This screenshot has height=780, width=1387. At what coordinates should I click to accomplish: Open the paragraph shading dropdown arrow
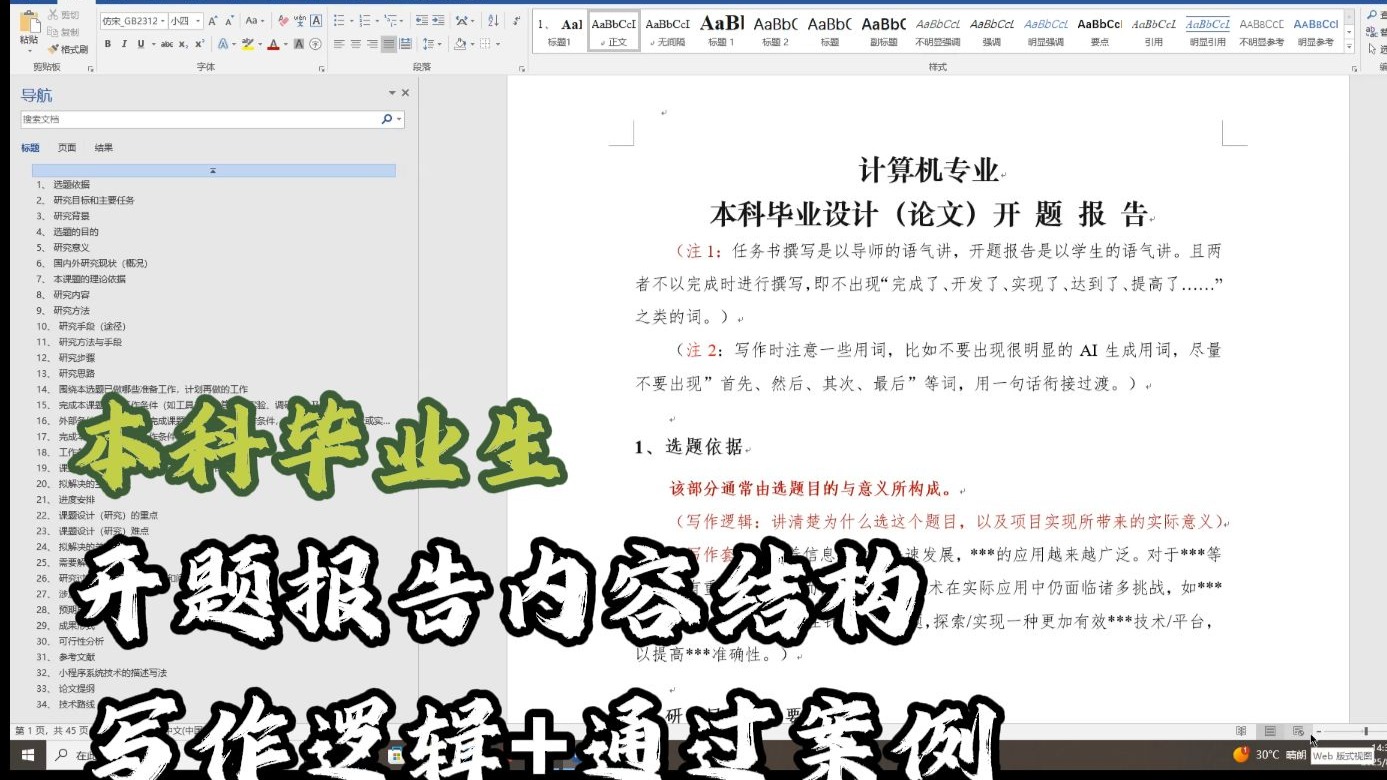(x=472, y=44)
